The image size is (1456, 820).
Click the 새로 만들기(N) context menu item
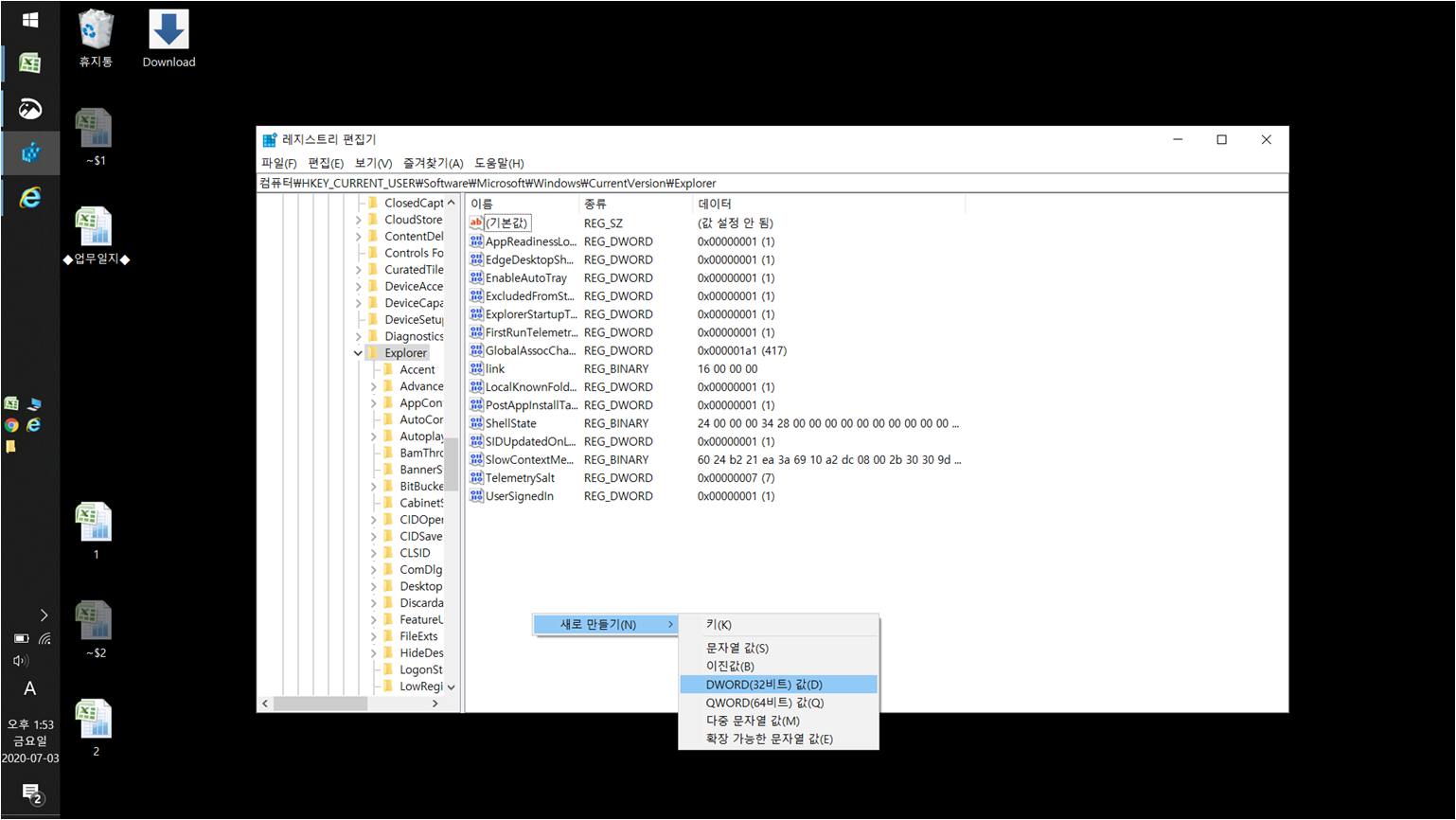click(x=606, y=625)
